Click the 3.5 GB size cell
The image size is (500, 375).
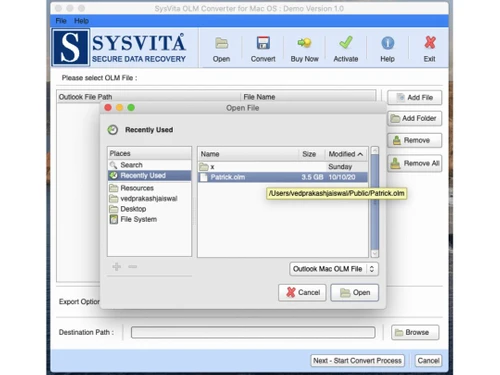[x=312, y=177]
